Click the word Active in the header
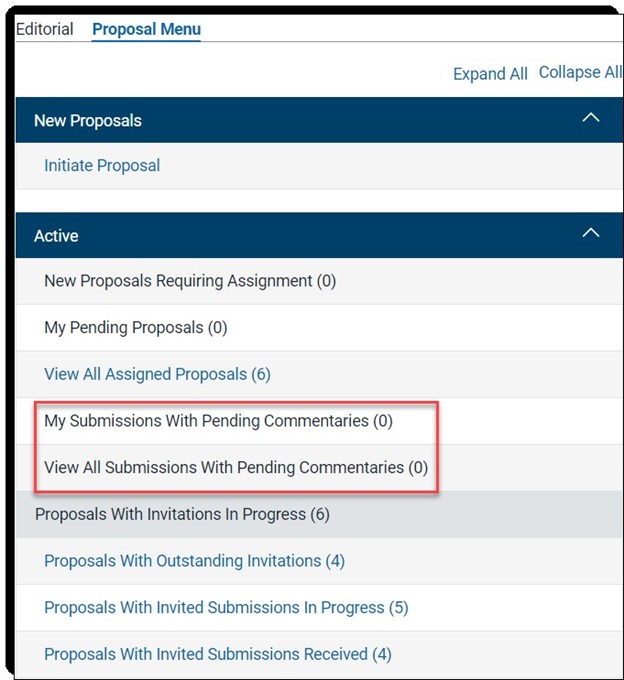Viewport: 624px width, 680px height. (x=56, y=236)
